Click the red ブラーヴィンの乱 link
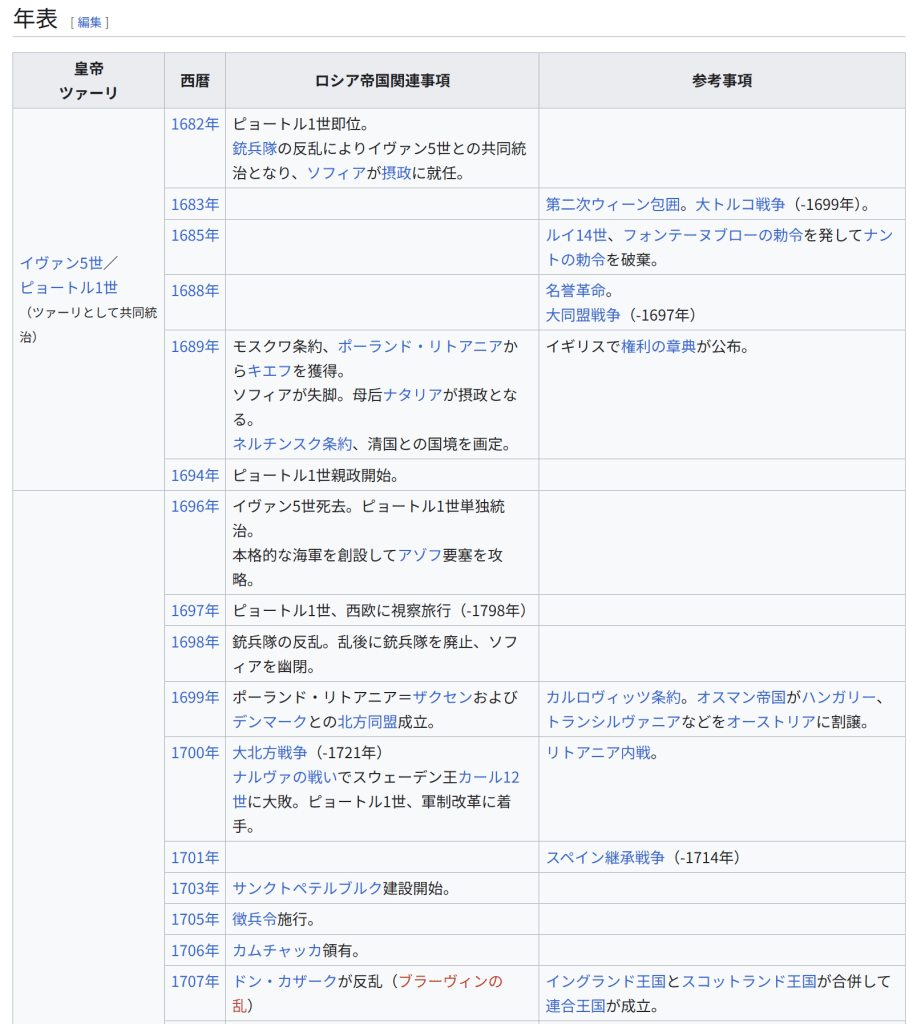This screenshot has width=913, height=1024. [450, 981]
